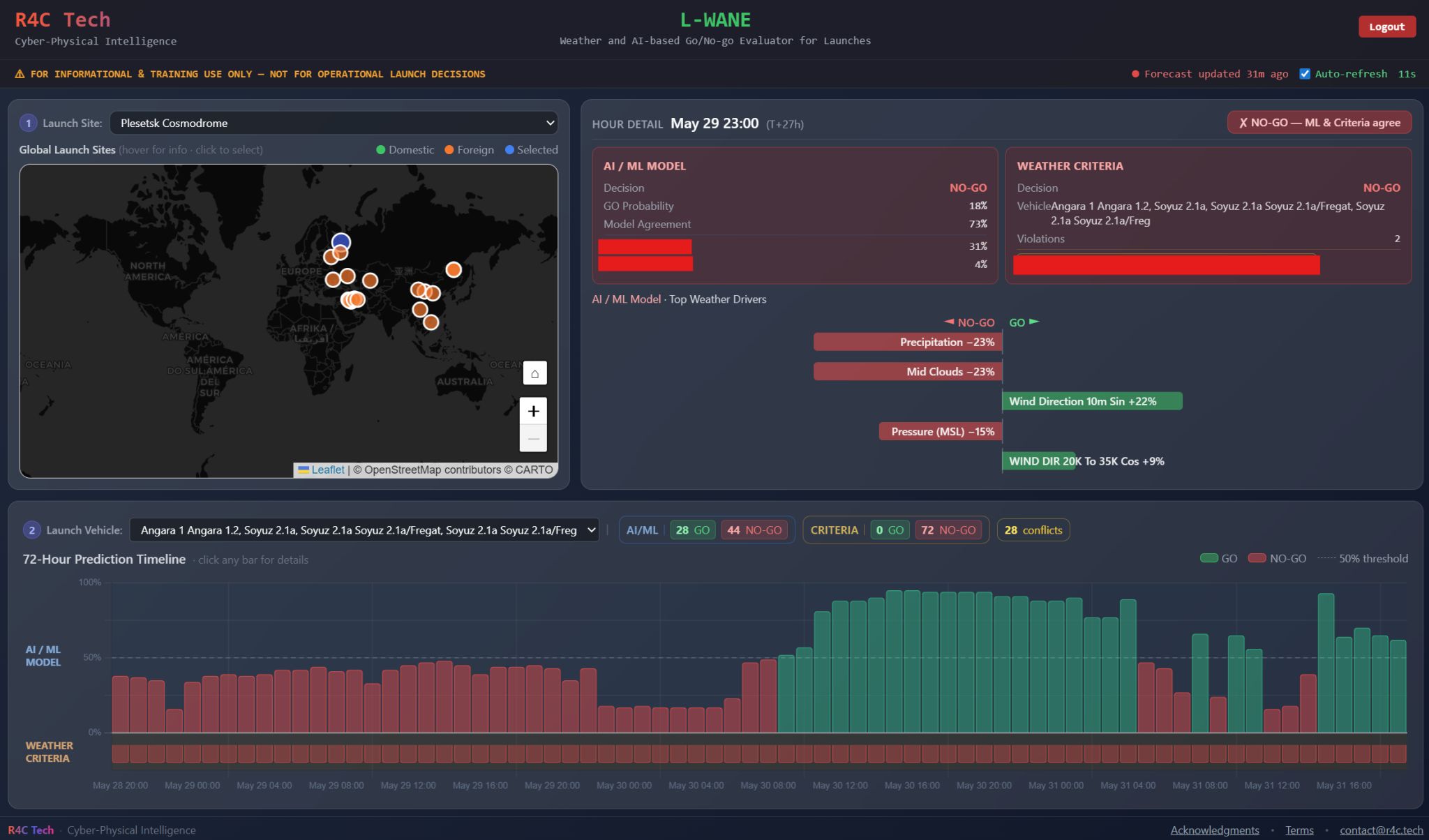Screen dimensions: 1429x840
Task: Click the Selected legend entry
Action: click(x=531, y=150)
